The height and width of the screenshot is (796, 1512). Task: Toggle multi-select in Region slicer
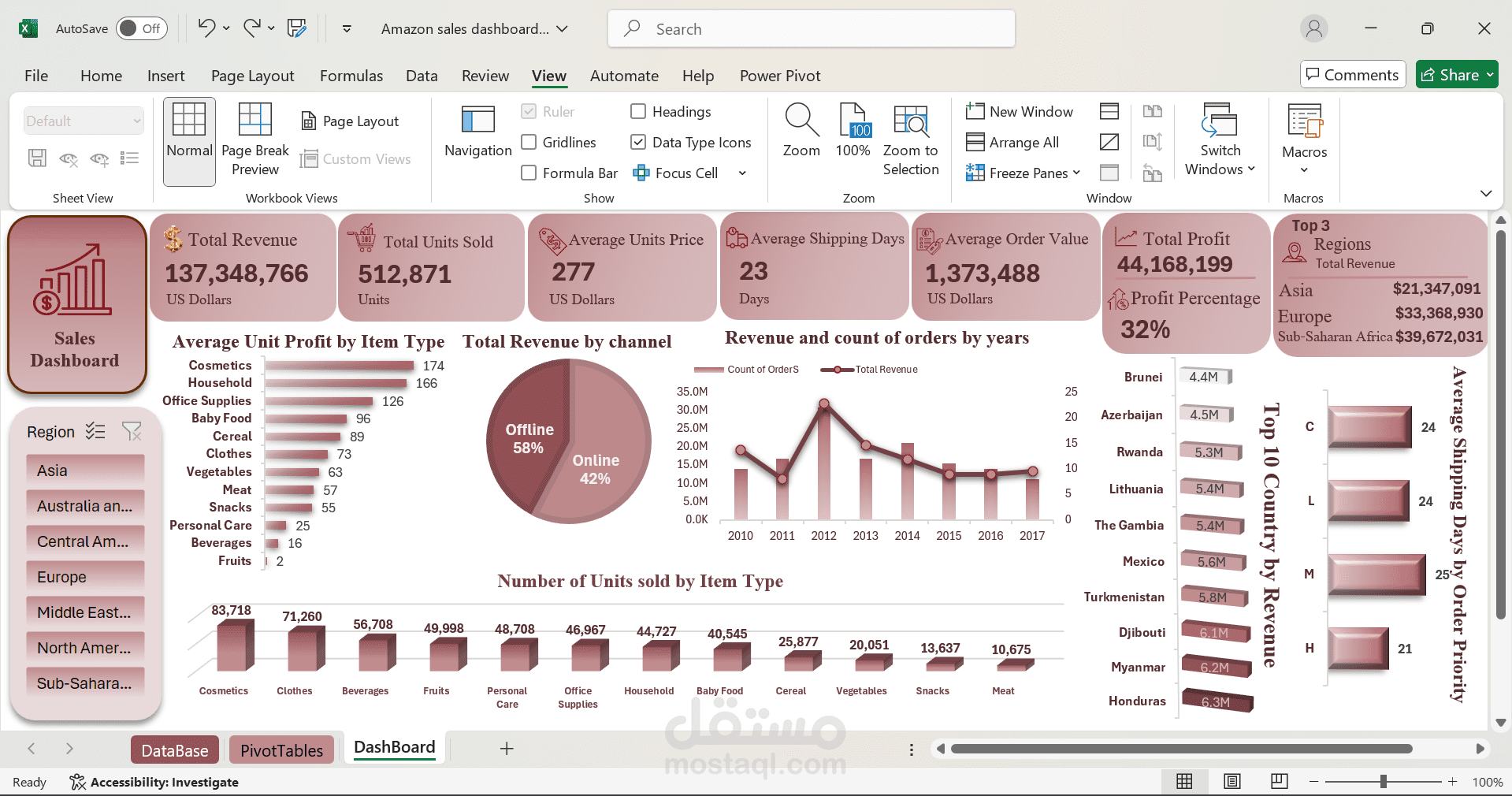(95, 431)
